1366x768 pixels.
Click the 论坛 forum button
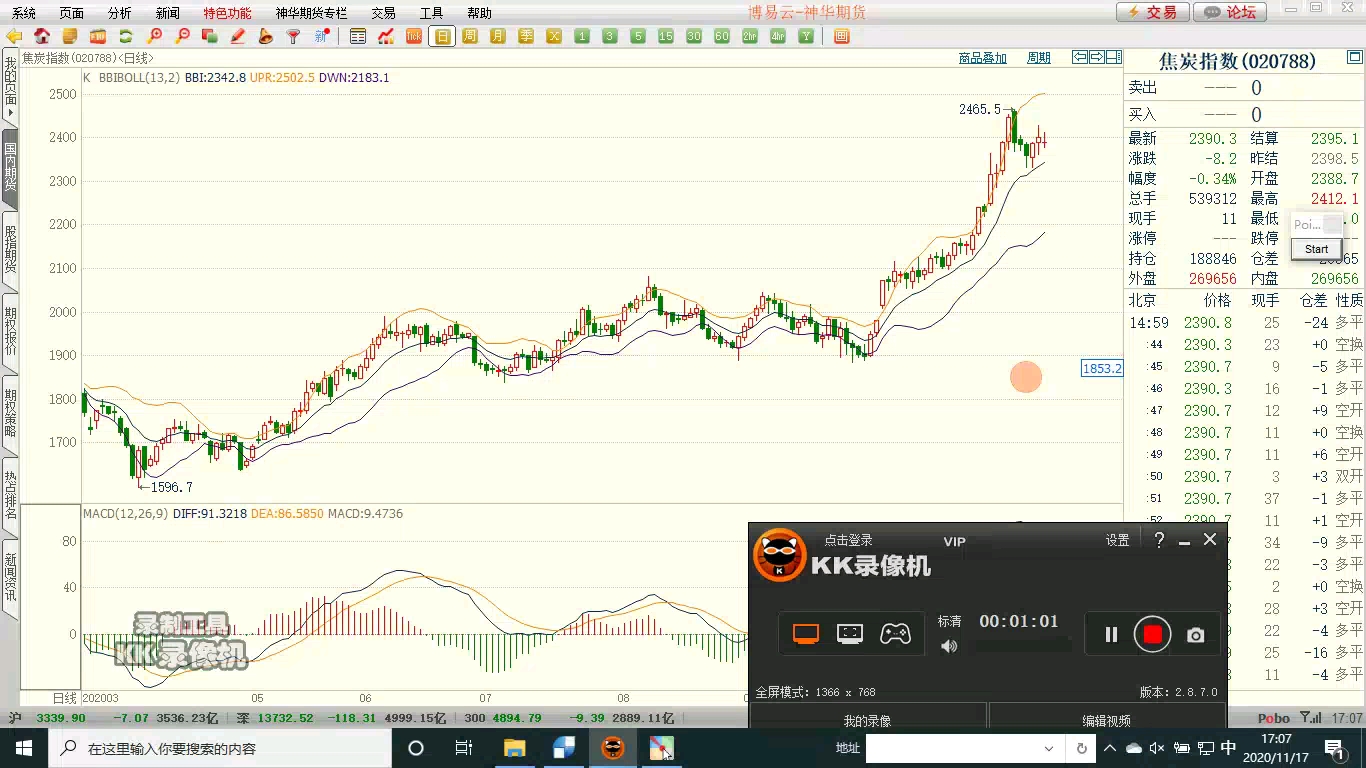[x=1230, y=12]
